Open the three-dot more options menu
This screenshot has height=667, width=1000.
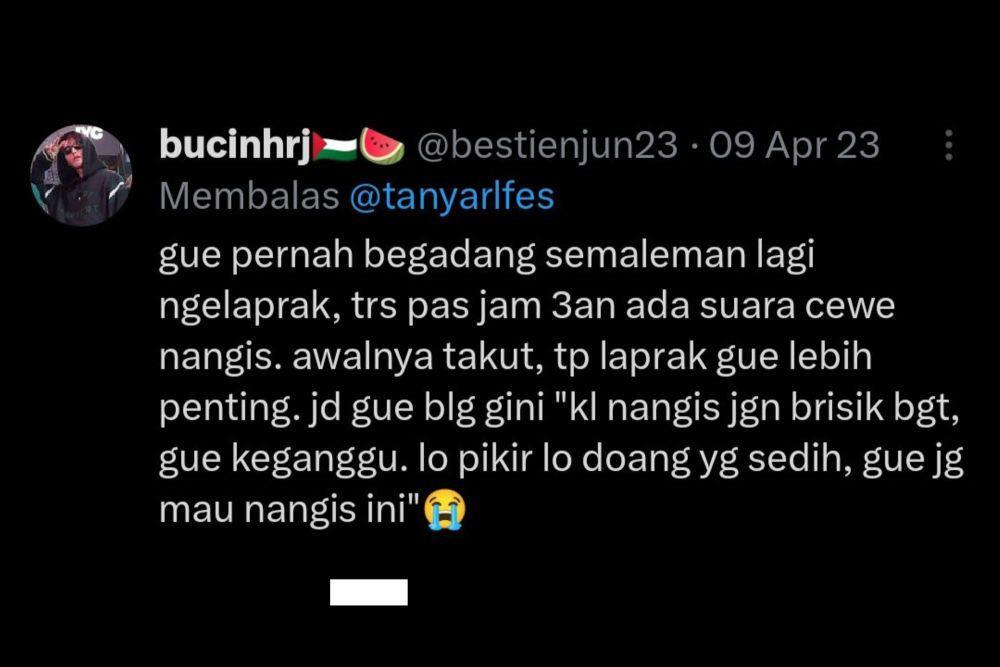coord(949,145)
